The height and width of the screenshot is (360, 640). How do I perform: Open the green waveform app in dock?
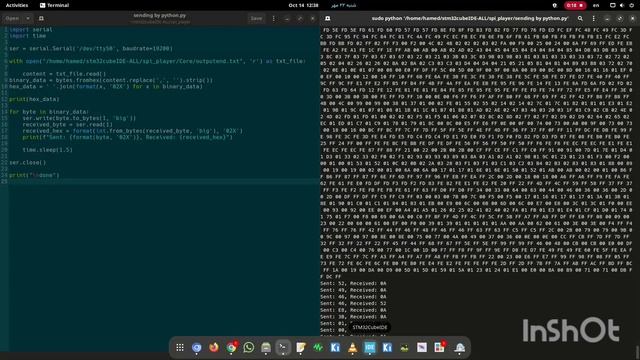point(318,347)
